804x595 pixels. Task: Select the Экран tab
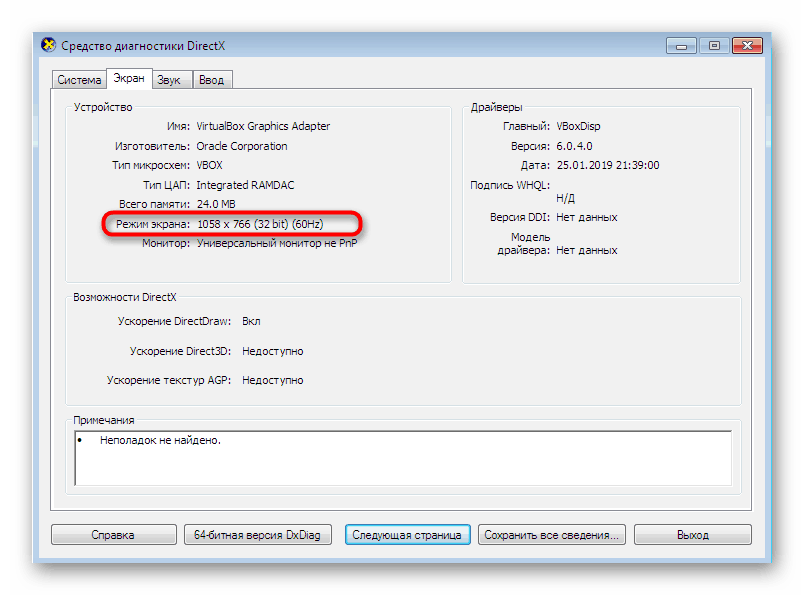(x=129, y=78)
